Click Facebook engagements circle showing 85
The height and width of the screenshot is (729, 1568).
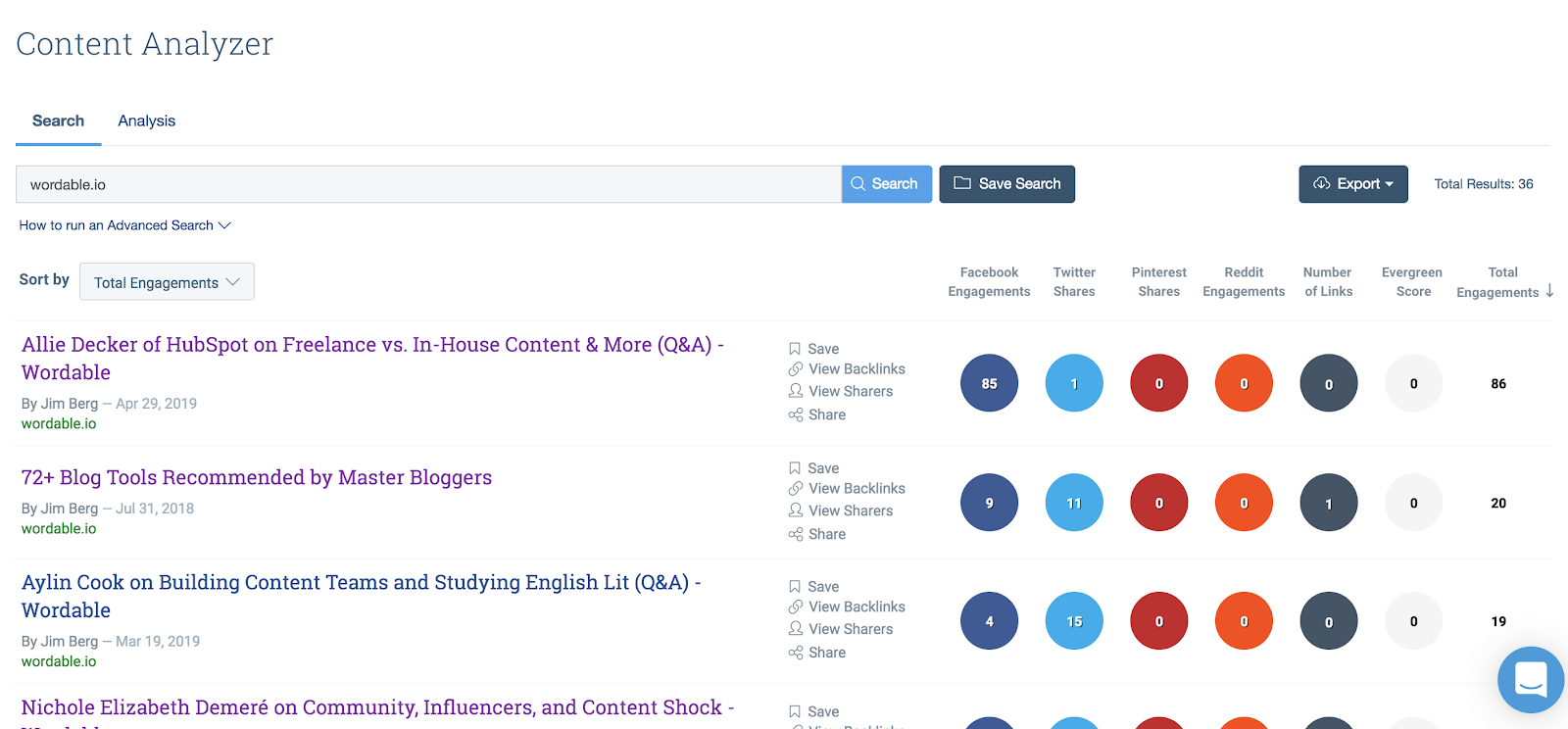coord(989,383)
